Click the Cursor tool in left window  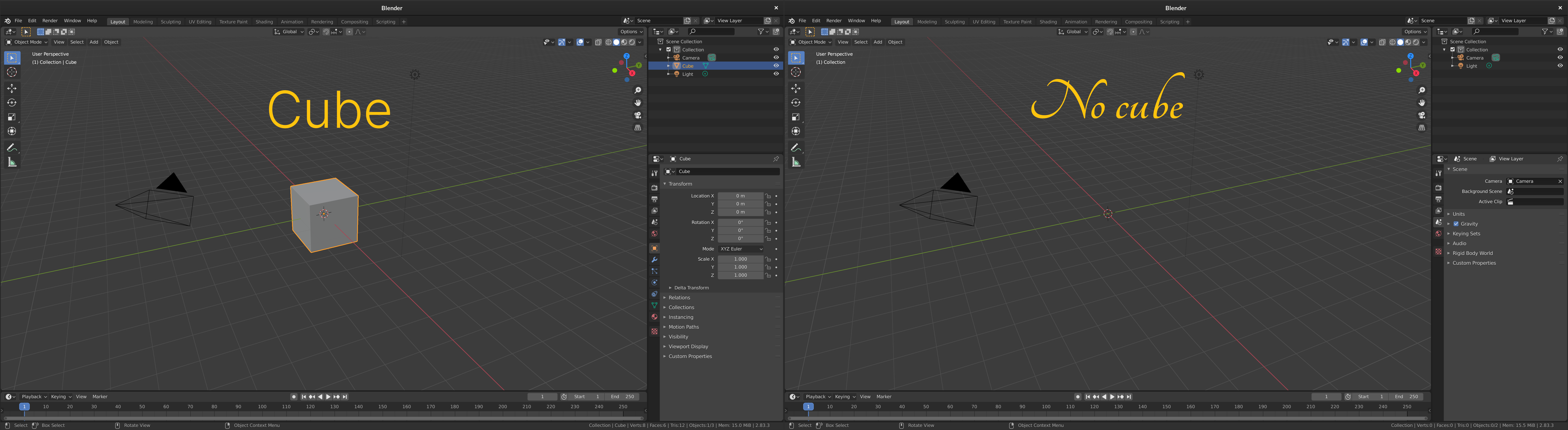pyautogui.click(x=12, y=72)
